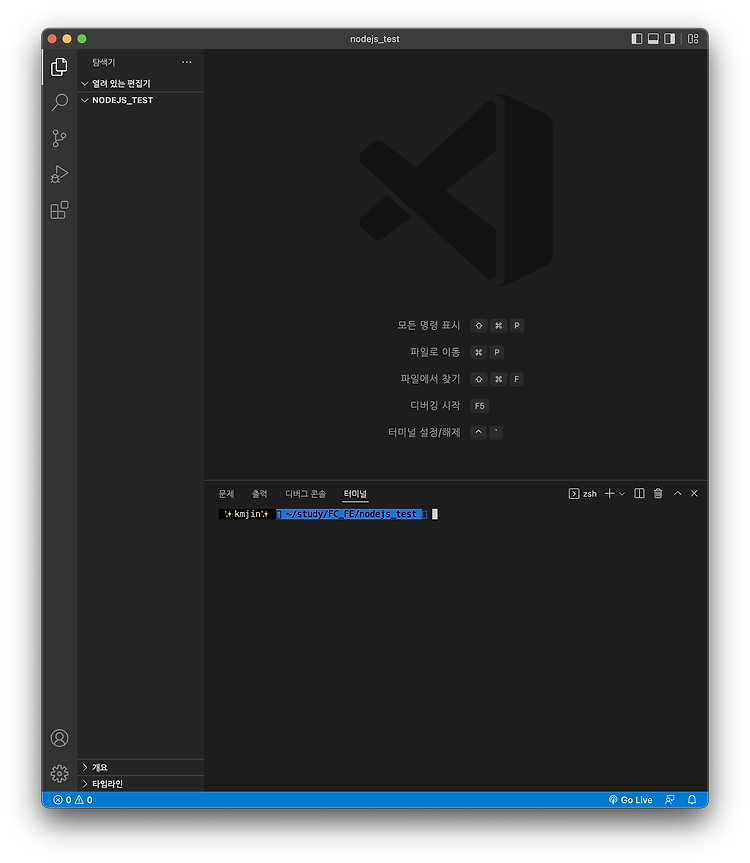
Task: Switch to the 문제 problems tab
Action: point(226,494)
